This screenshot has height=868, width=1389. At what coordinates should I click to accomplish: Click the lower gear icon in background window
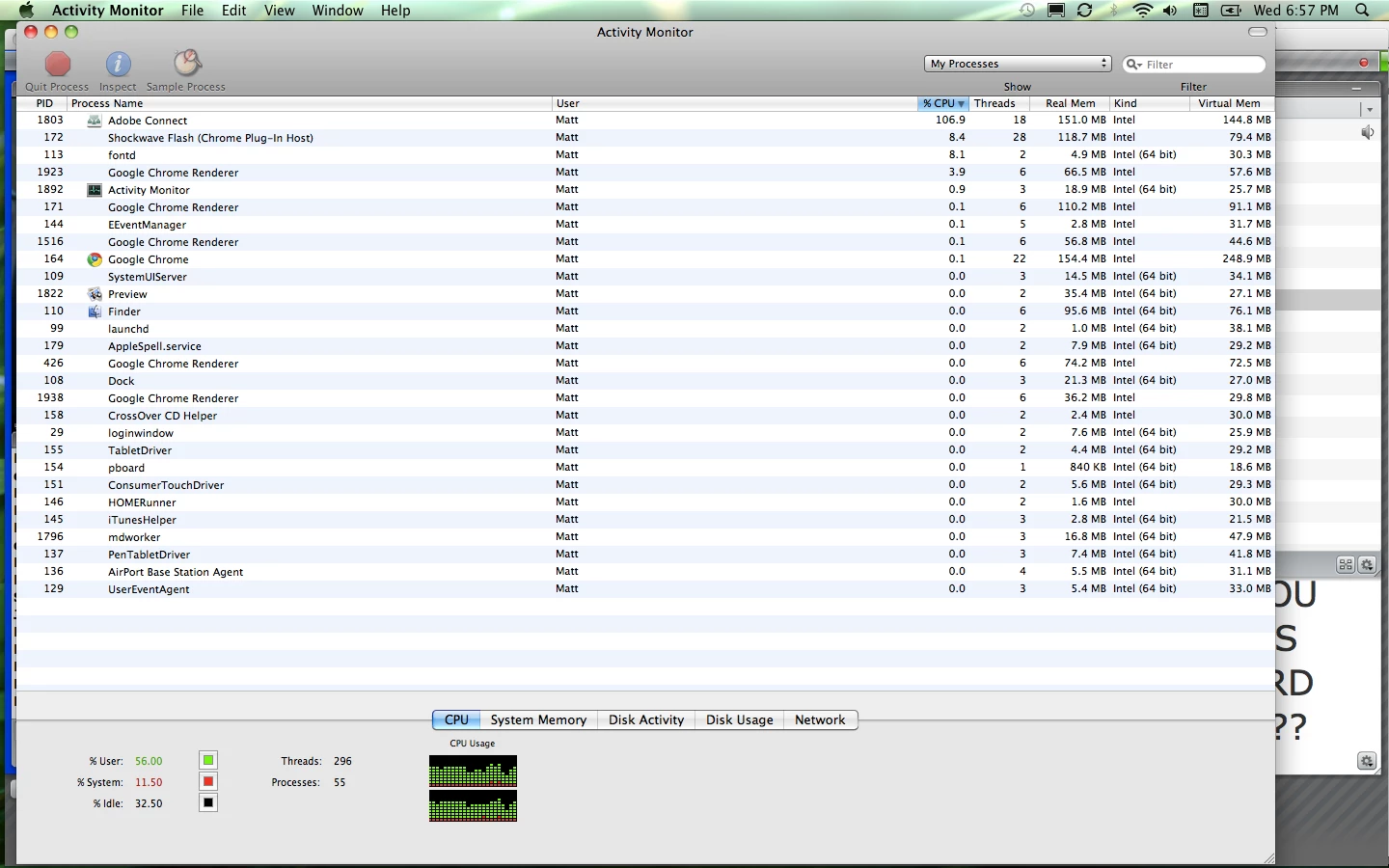1367,761
